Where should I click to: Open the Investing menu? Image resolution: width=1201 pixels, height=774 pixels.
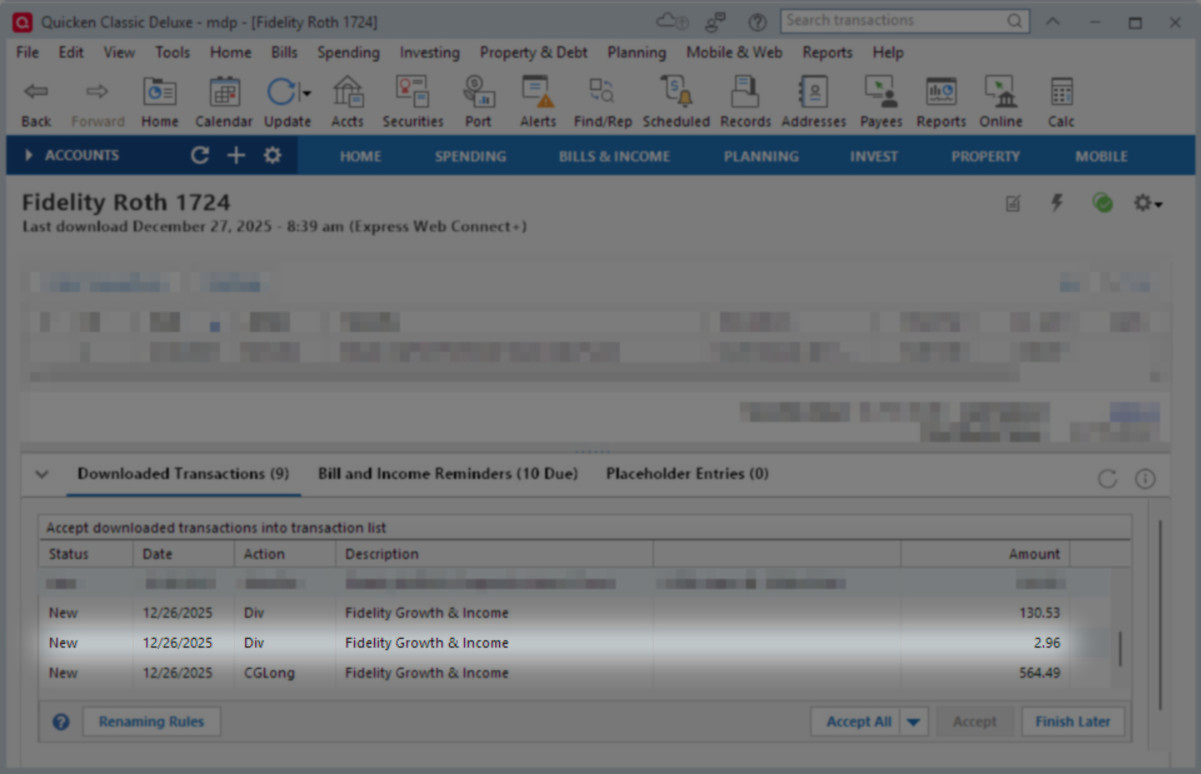click(429, 52)
